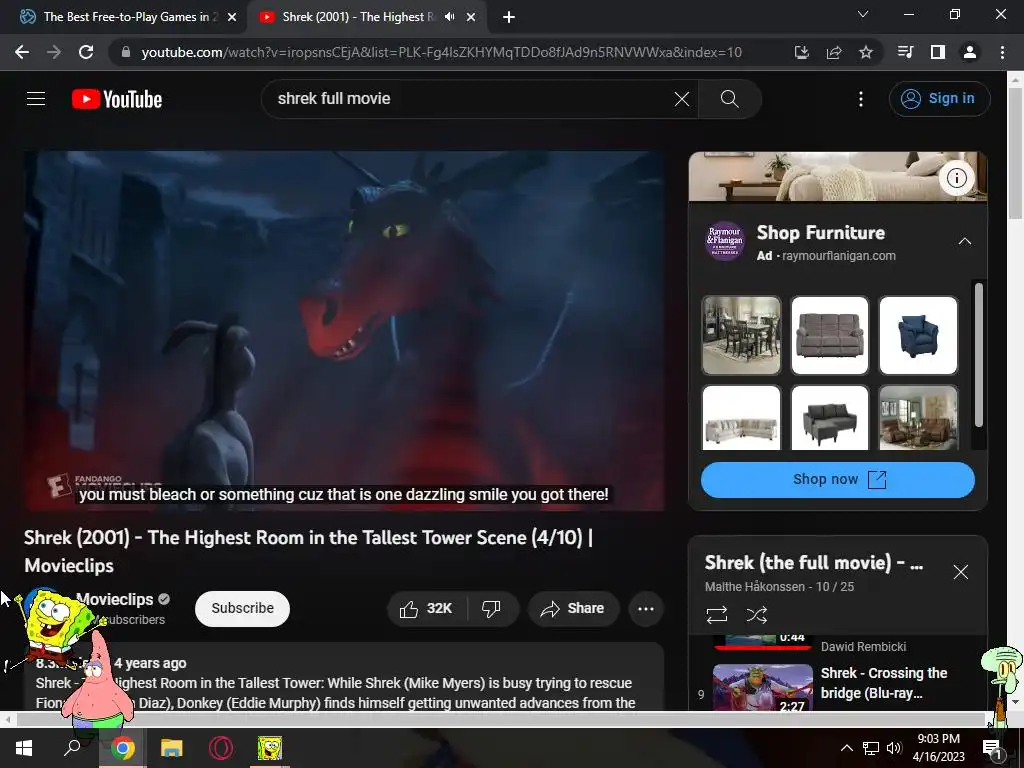Click the Share button
Image resolution: width=1024 pixels, height=768 pixels.
573,609
